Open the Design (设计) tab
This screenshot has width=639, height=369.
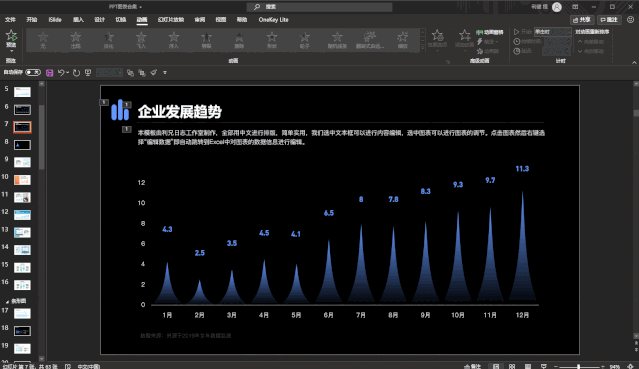coord(99,20)
